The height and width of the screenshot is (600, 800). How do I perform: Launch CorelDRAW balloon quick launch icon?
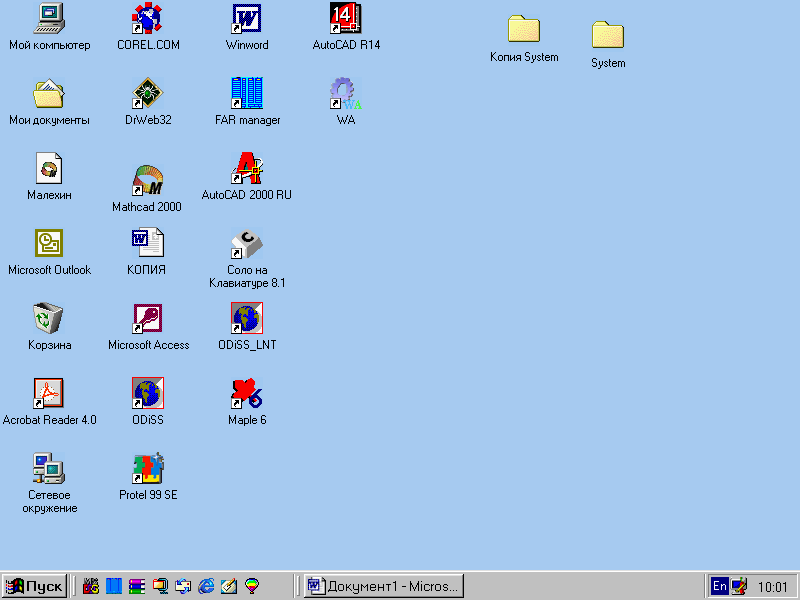(252, 586)
